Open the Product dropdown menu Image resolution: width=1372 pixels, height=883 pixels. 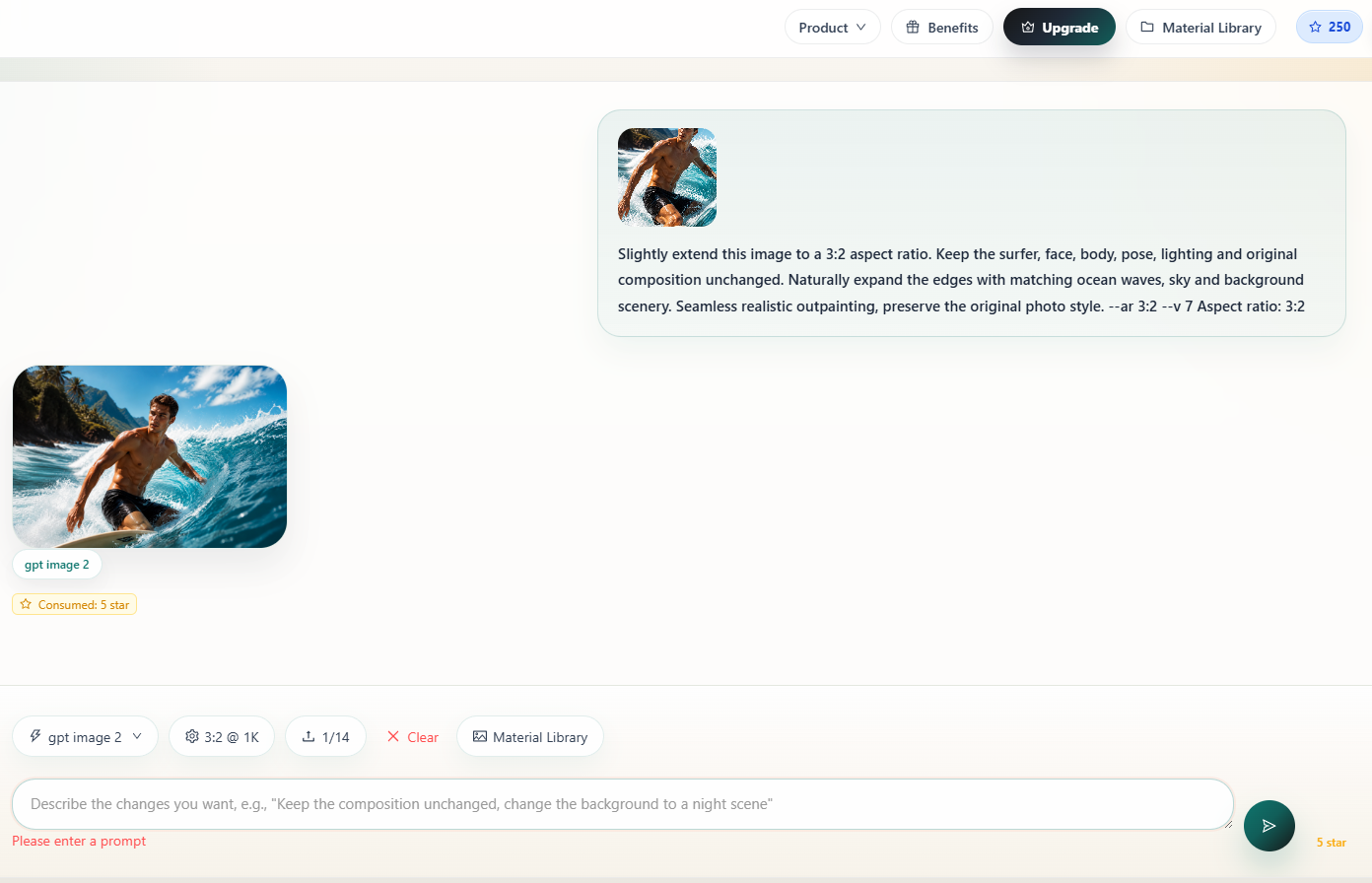point(833,28)
